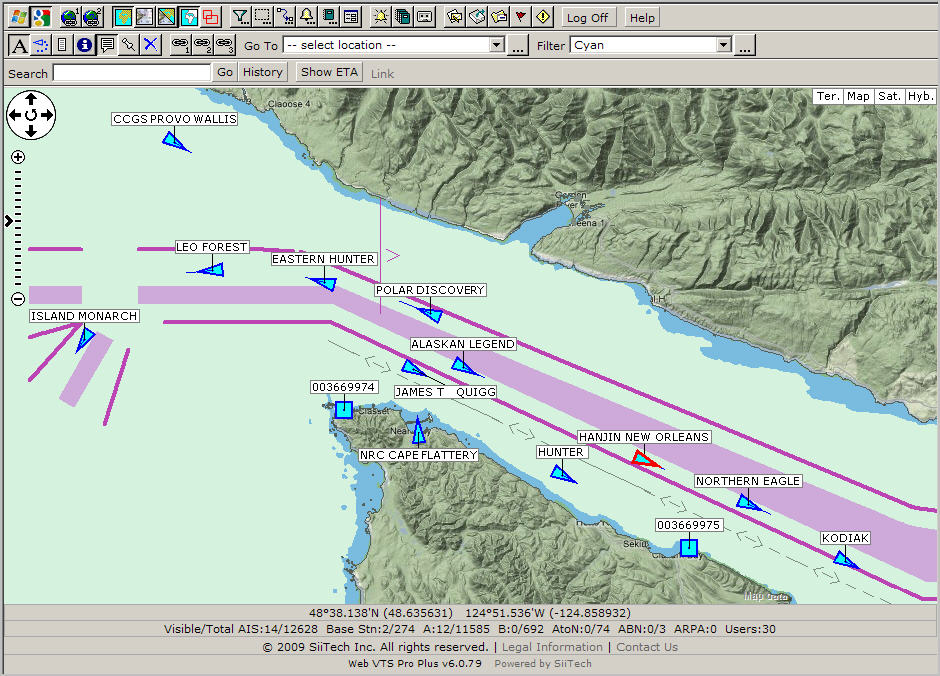Toggle the diagonal split map layer icon
The height and width of the screenshot is (676, 940).
tap(167, 17)
